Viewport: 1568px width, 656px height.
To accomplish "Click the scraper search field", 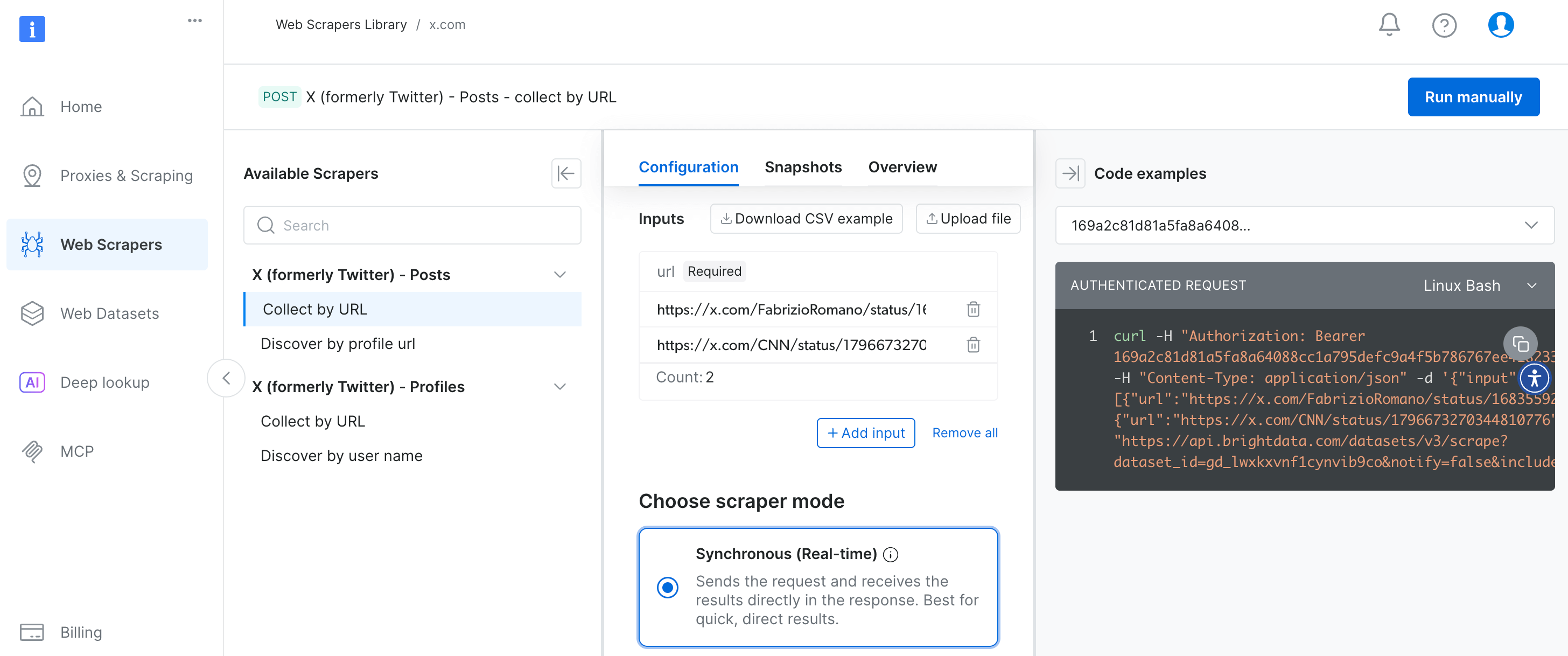I will coord(412,225).
